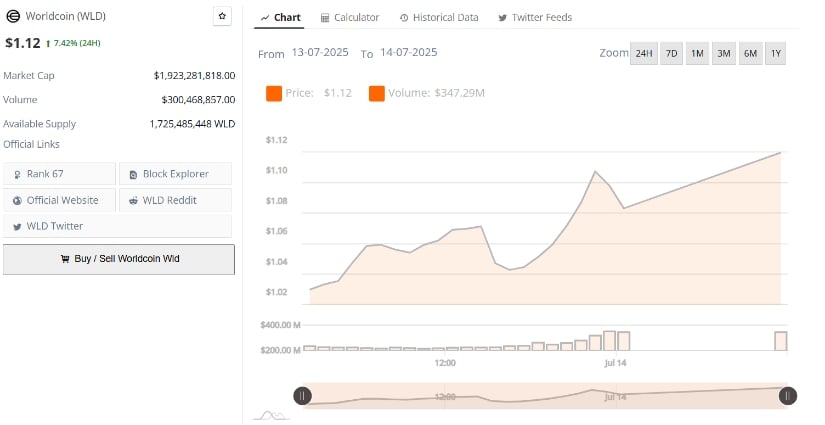Viewport: 825px width, 425px height.
Task: Click the To date field 14-07-2025
Action: (409, 52)
